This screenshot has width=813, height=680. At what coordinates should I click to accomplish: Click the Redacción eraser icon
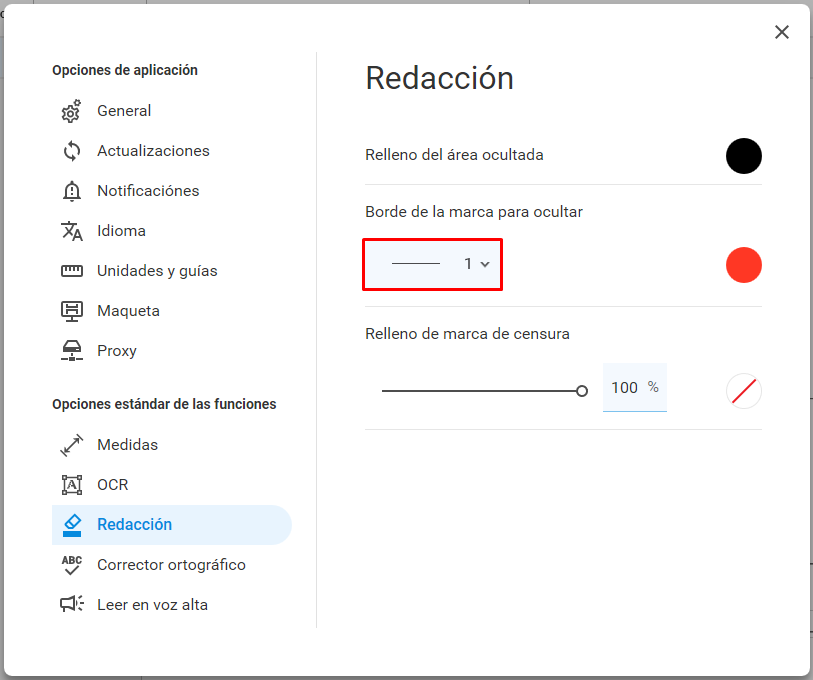[72, 525]
